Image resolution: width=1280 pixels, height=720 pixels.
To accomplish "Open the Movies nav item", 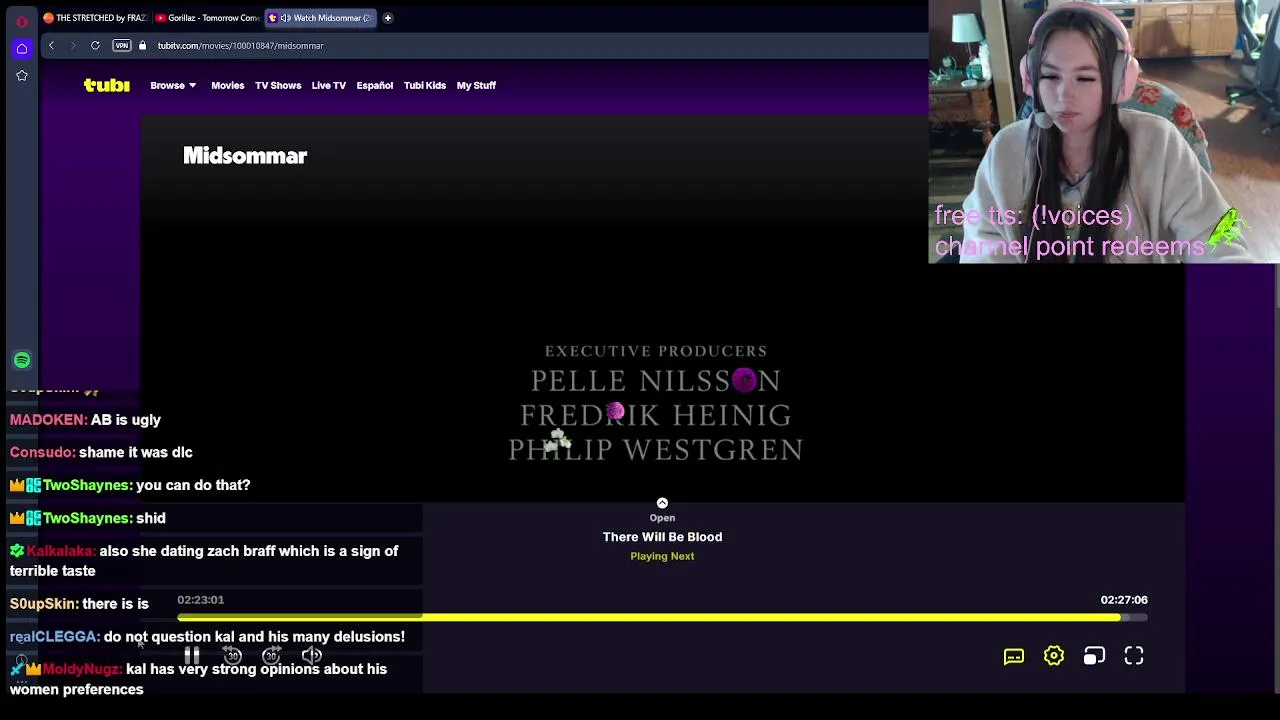I will (228, 85).
